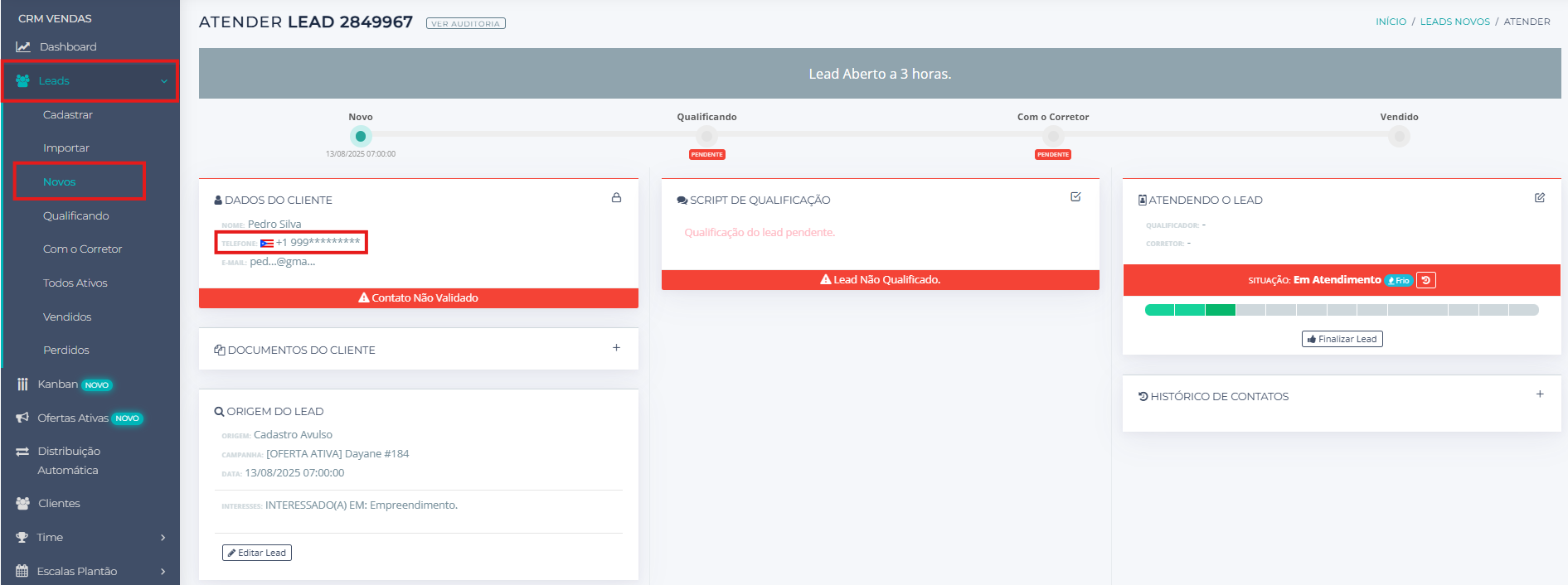Click the Editar Lead button
The image size is (1568, 585).
(257, 553)
